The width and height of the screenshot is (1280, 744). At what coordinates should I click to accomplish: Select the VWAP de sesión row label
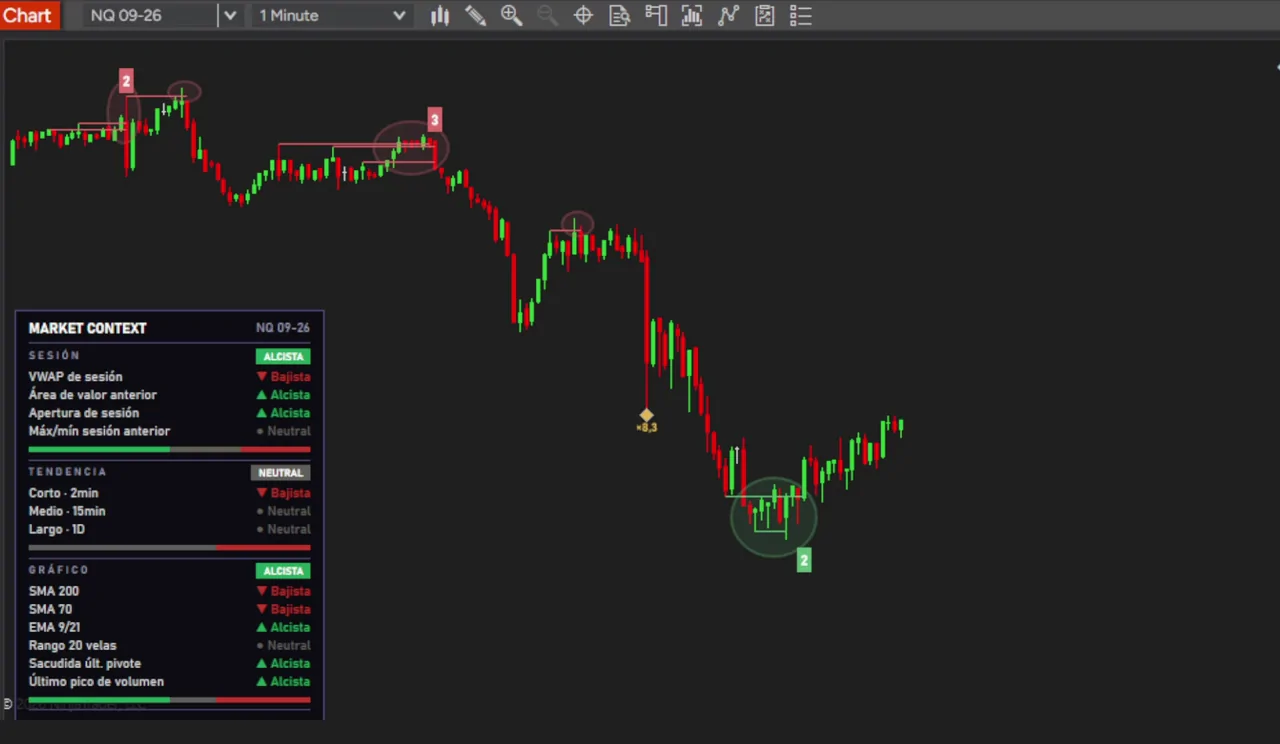(76, 377)
